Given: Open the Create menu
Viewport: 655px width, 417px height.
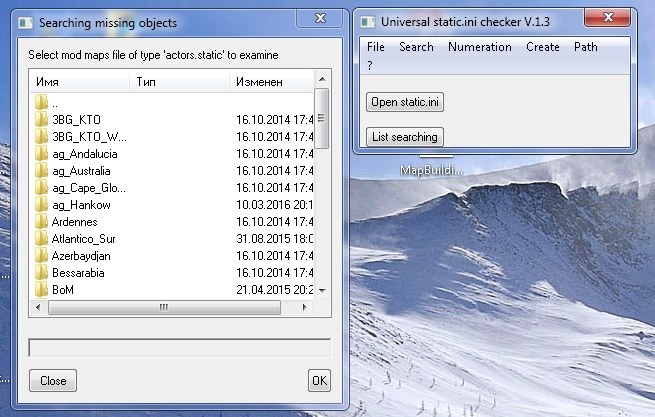Looking at the screenshot, I should pyautogui.click(x=543, y=47).
